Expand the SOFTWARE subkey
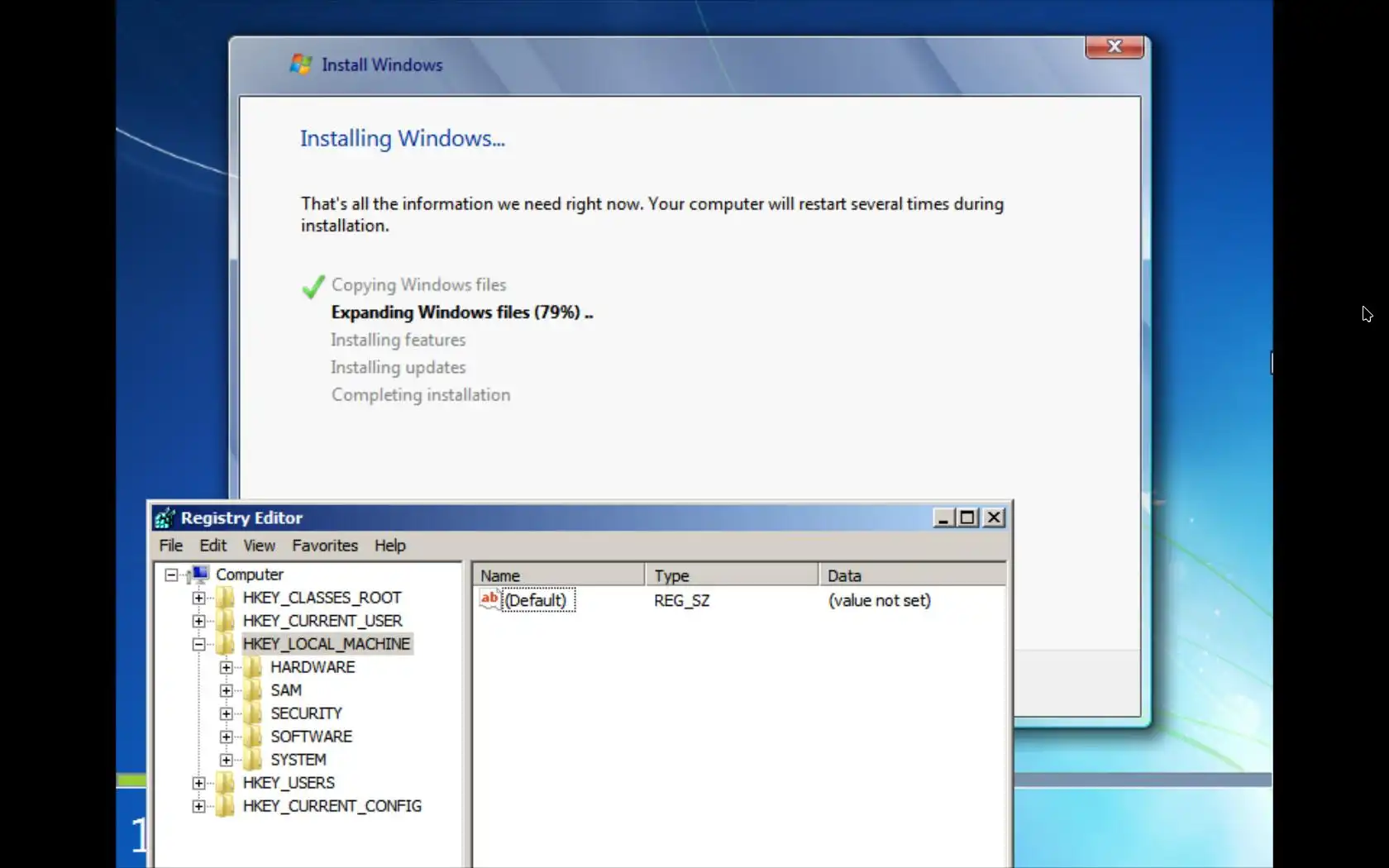Screen dimensions: 1389x868 click(226, 737)
